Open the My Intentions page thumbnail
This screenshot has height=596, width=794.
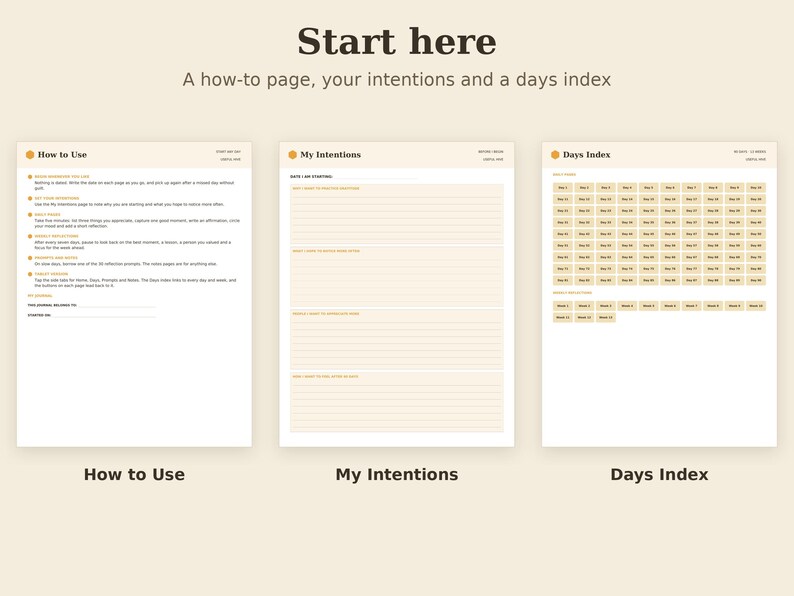(396, 294)
